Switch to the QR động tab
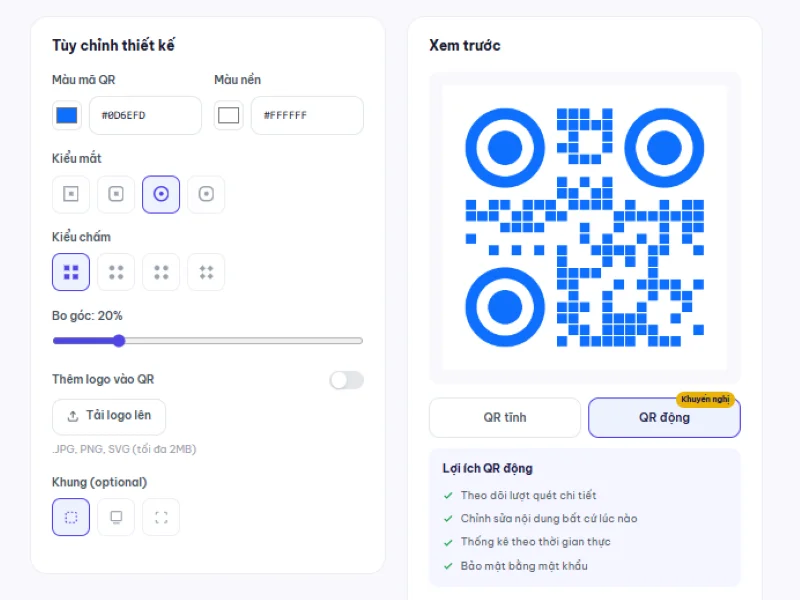800x600 pixels. pos(664,418)
